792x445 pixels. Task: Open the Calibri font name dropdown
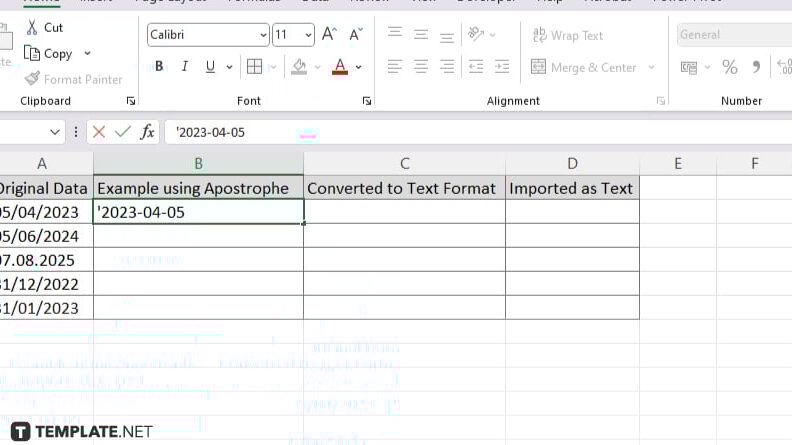pyautogui.click(x=263, y=35)
